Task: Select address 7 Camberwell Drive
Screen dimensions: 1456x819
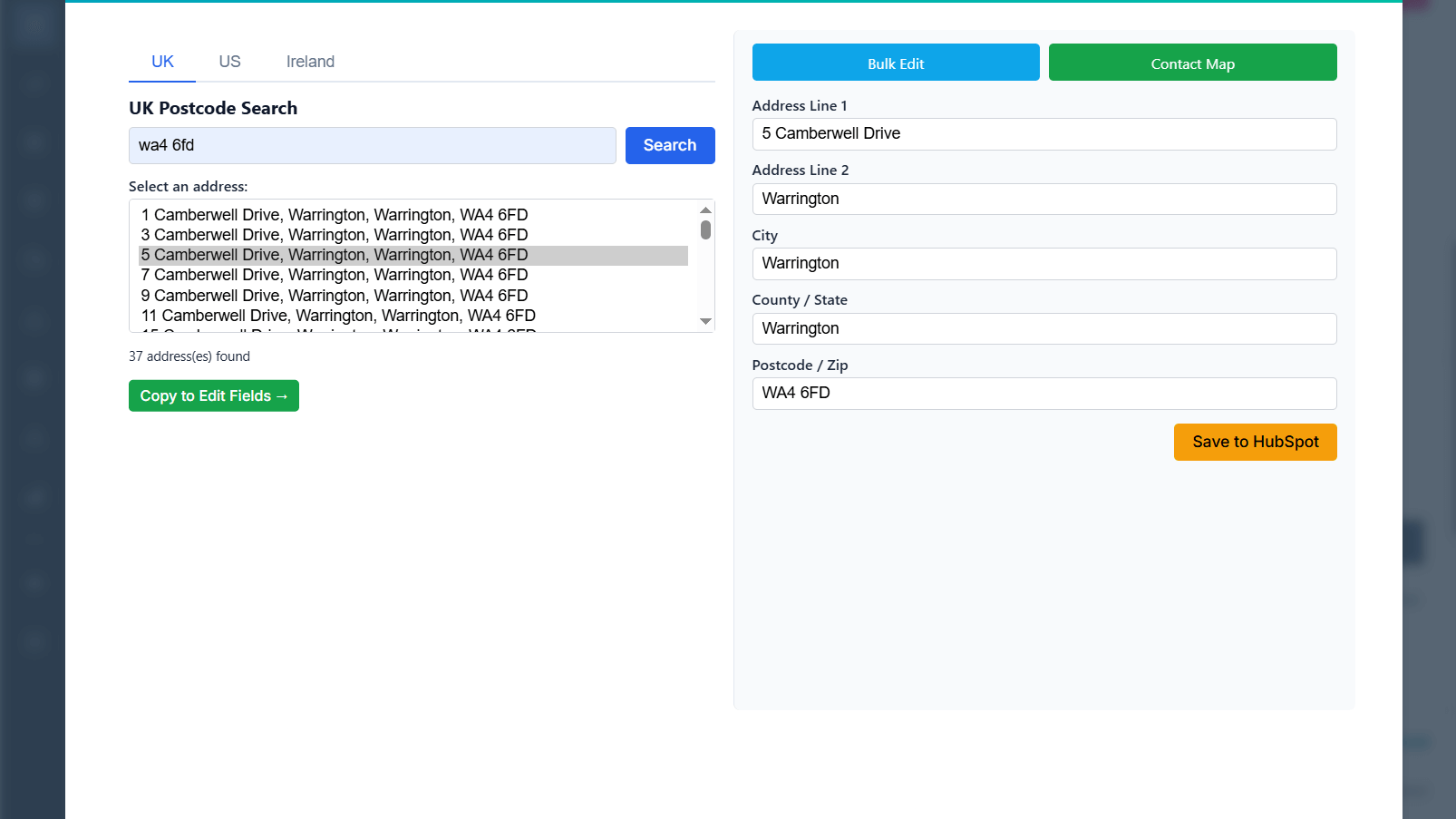Action: pyautogui.click(x=334, y=275)
